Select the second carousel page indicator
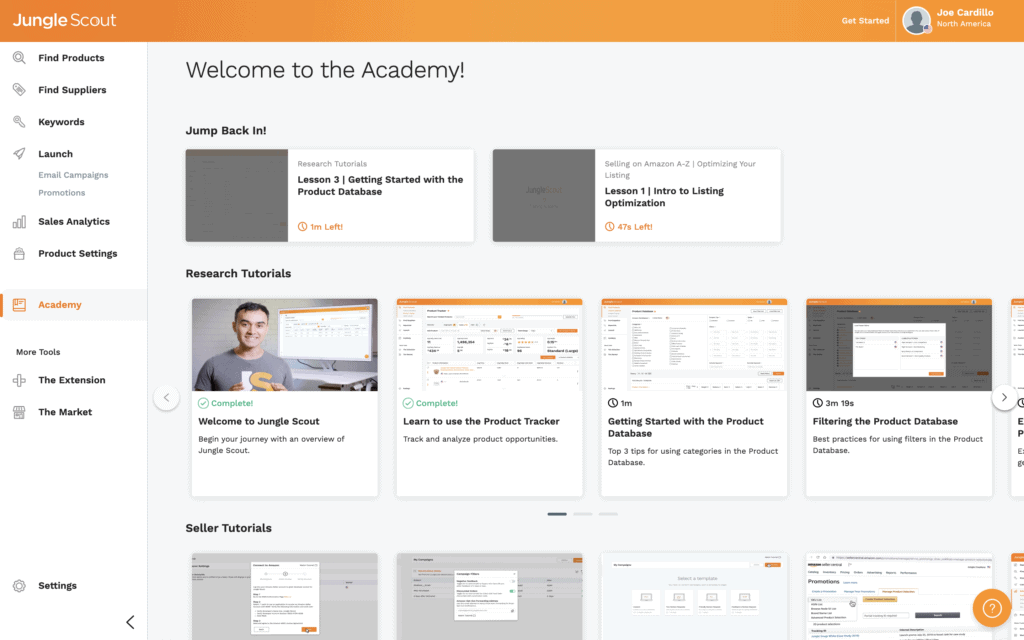This screenshot has width=1024, height=640. [x=583, y=514]
